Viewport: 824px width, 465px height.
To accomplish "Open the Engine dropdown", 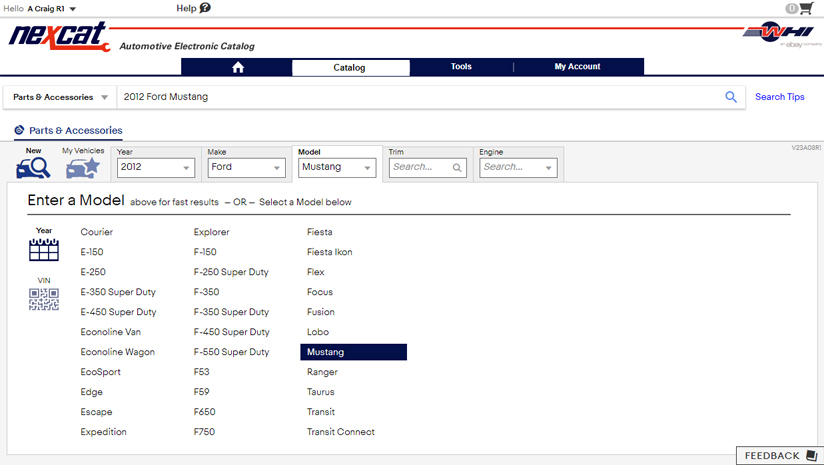I will pos(518,168).
